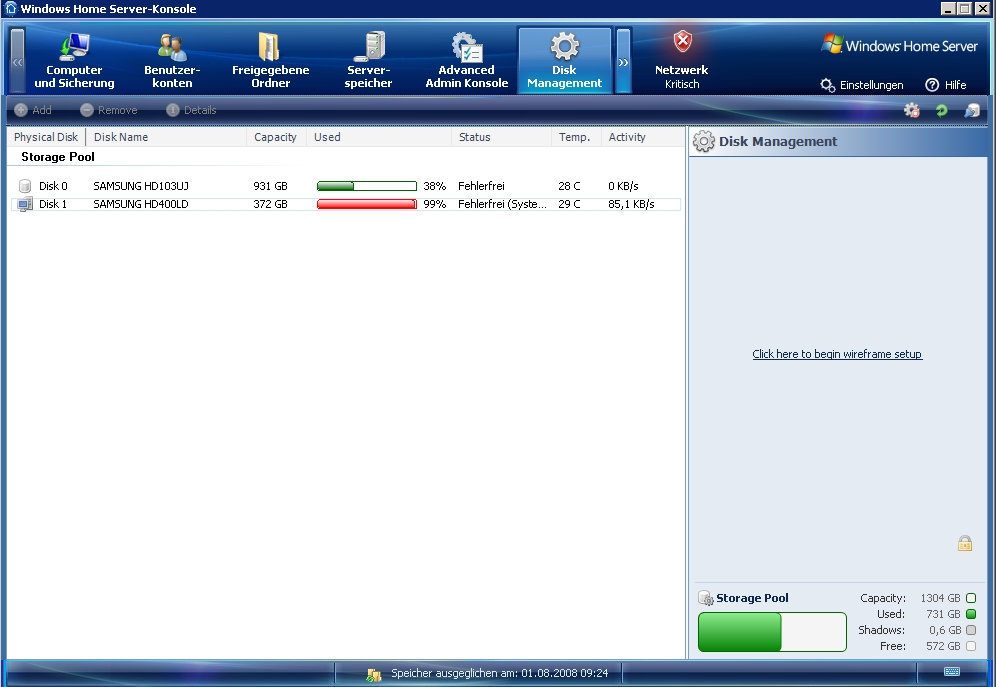Click the Disk 1 system drive icon
996x687 pixels.
(x=25, y=204)
